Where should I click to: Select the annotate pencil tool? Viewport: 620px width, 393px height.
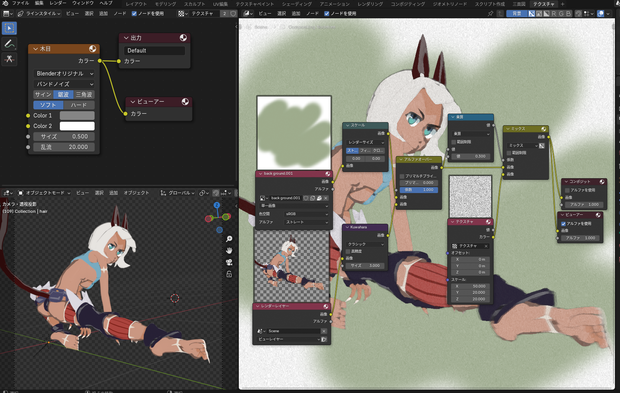pos(9,44)
